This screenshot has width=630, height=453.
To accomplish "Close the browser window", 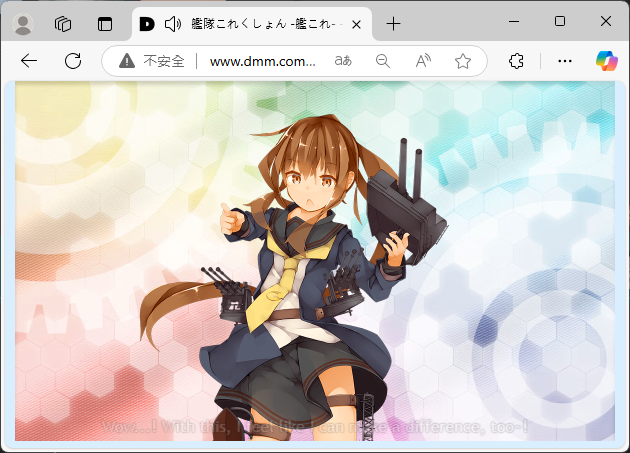I will [606, 21].
